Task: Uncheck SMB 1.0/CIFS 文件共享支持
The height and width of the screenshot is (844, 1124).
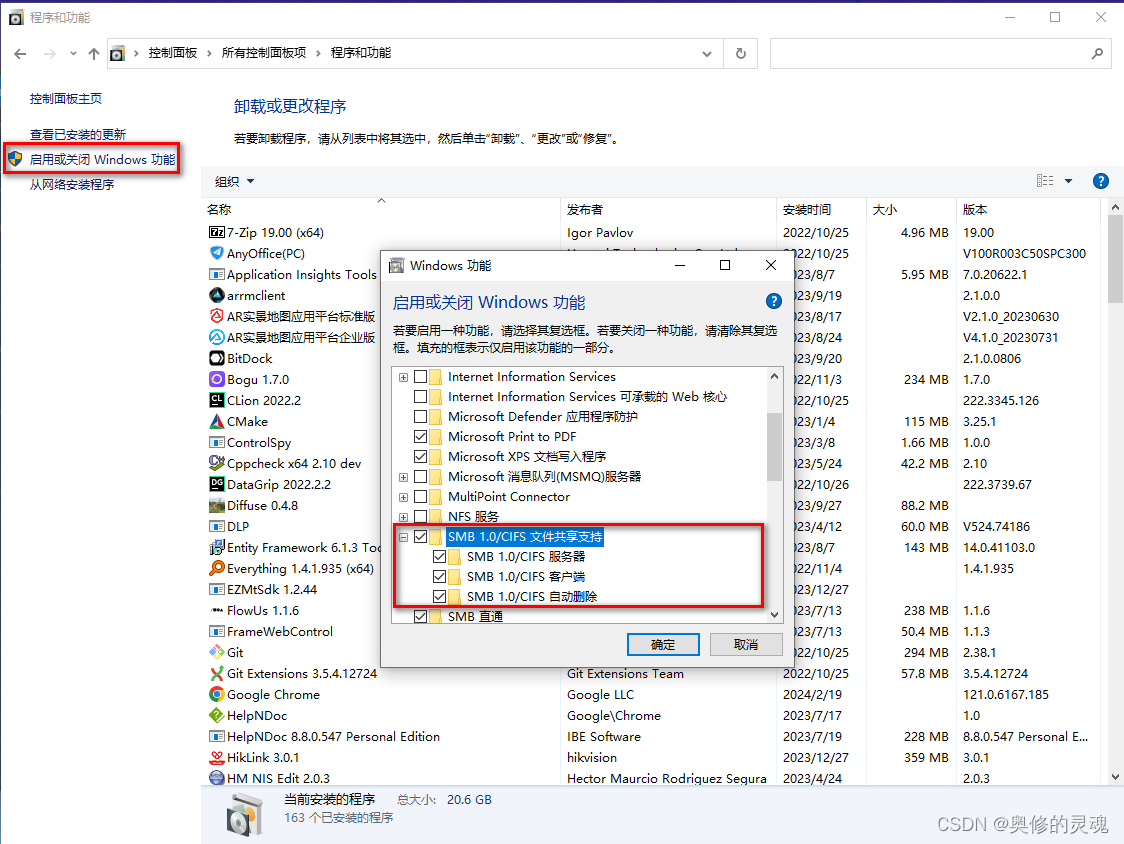Action: click(421, 536)
